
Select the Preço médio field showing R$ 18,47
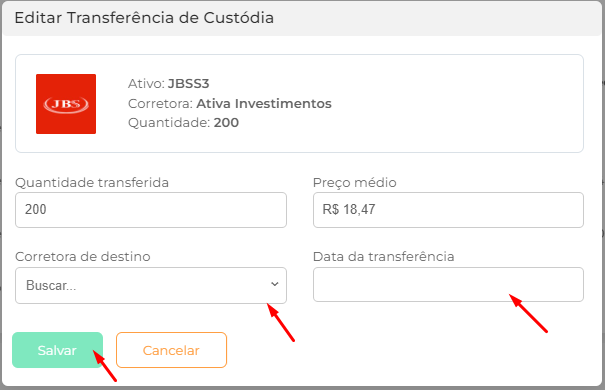tap(448, 210)
